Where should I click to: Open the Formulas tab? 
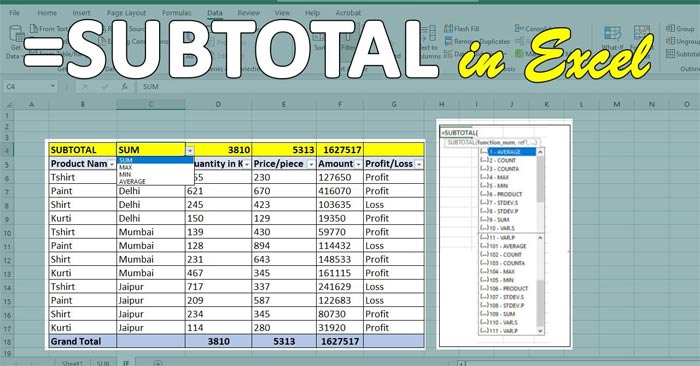coord(177,13)
